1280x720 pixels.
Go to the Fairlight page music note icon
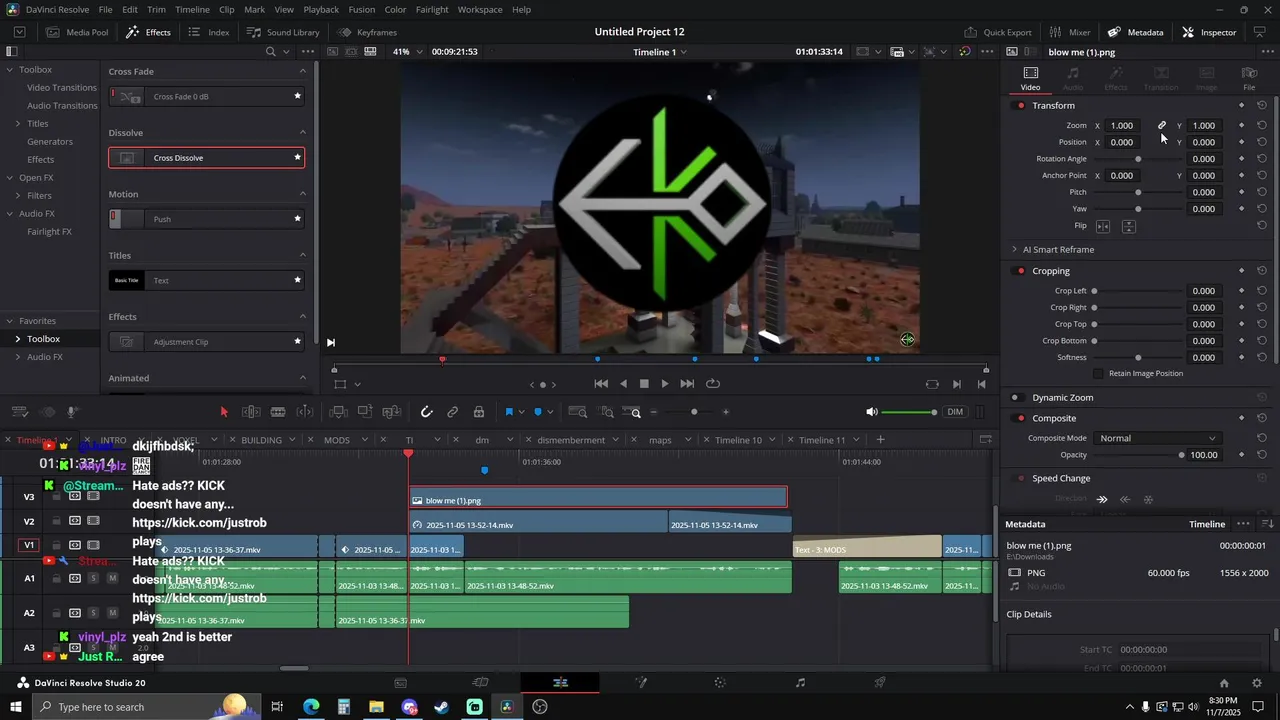(x=800, y=683)
